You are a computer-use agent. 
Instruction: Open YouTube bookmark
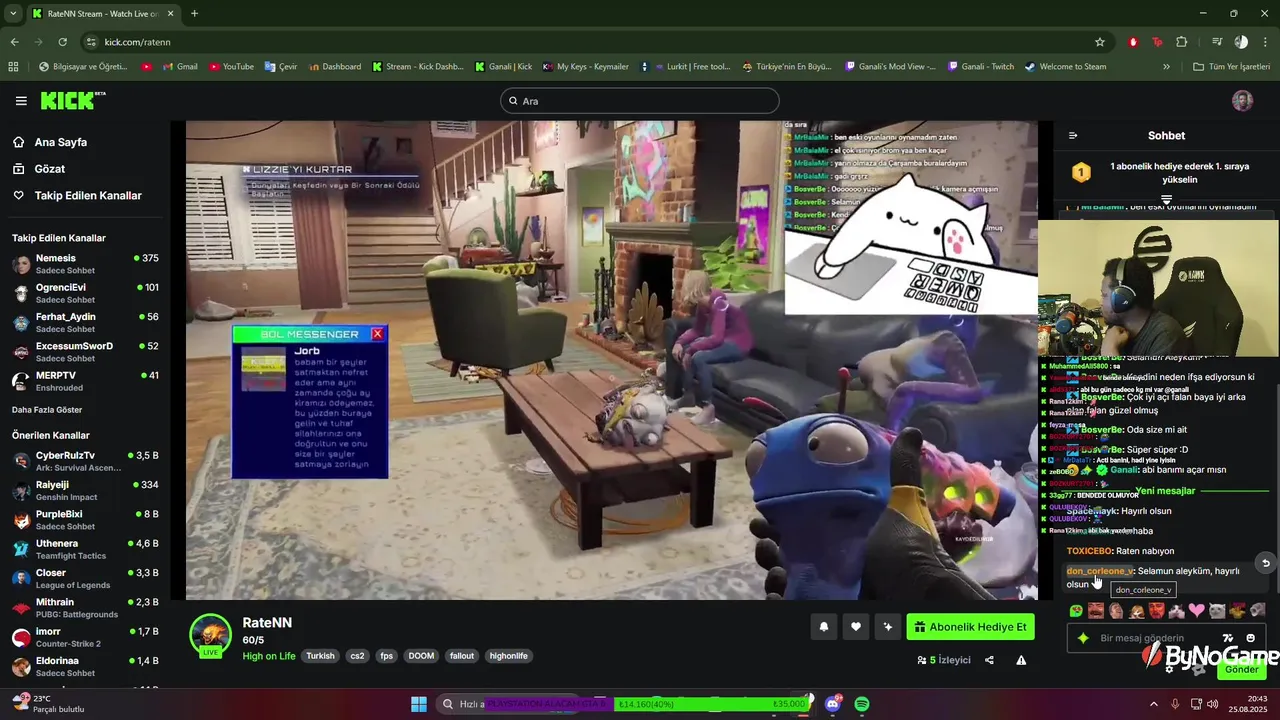tap(229, 67)
